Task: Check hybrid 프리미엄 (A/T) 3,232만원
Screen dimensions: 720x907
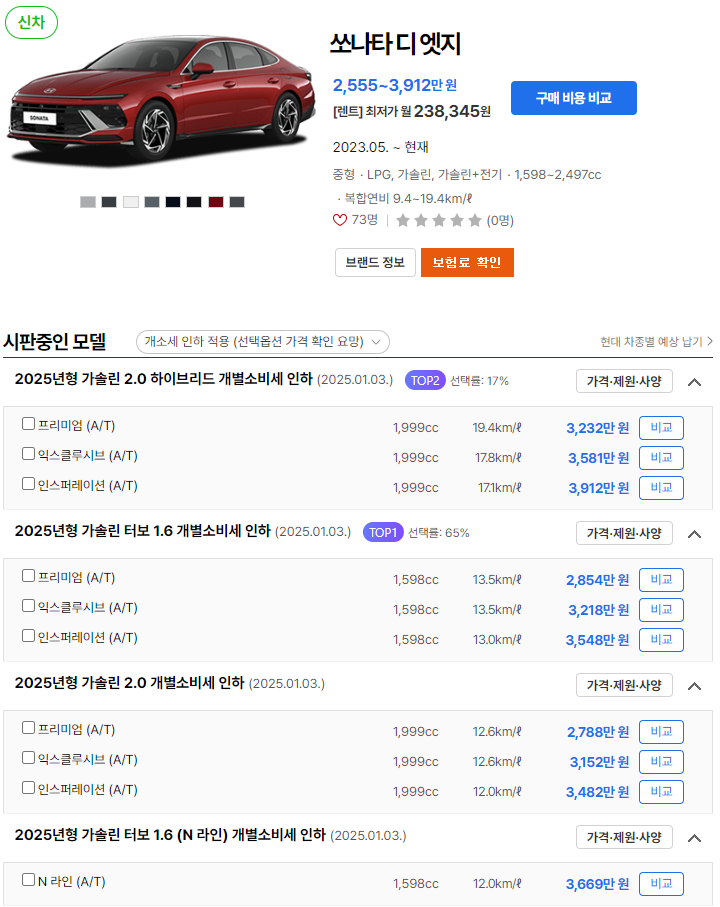Action: click(x=28, y=424)
